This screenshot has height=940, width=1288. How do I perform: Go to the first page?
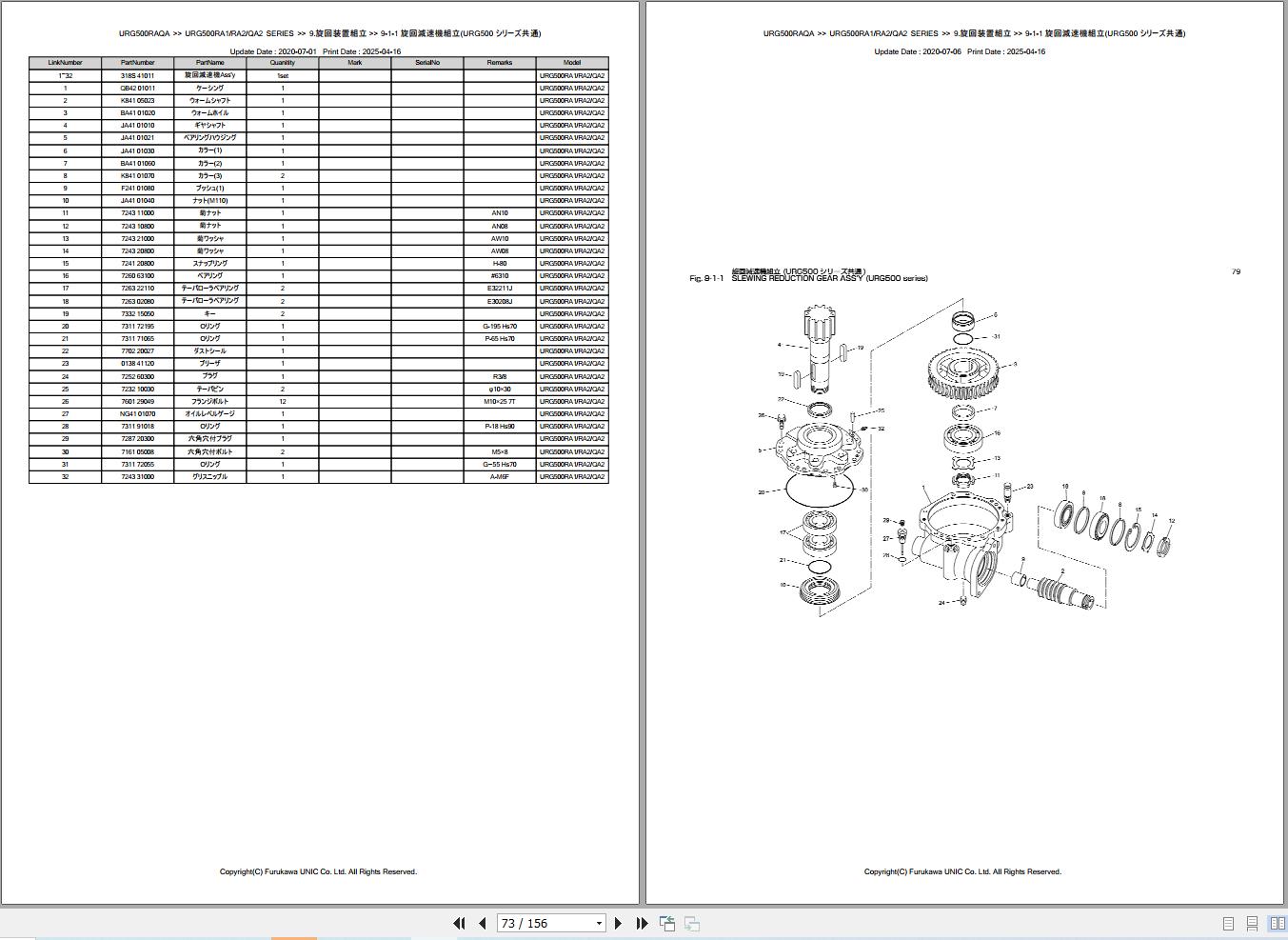point(459,923)
